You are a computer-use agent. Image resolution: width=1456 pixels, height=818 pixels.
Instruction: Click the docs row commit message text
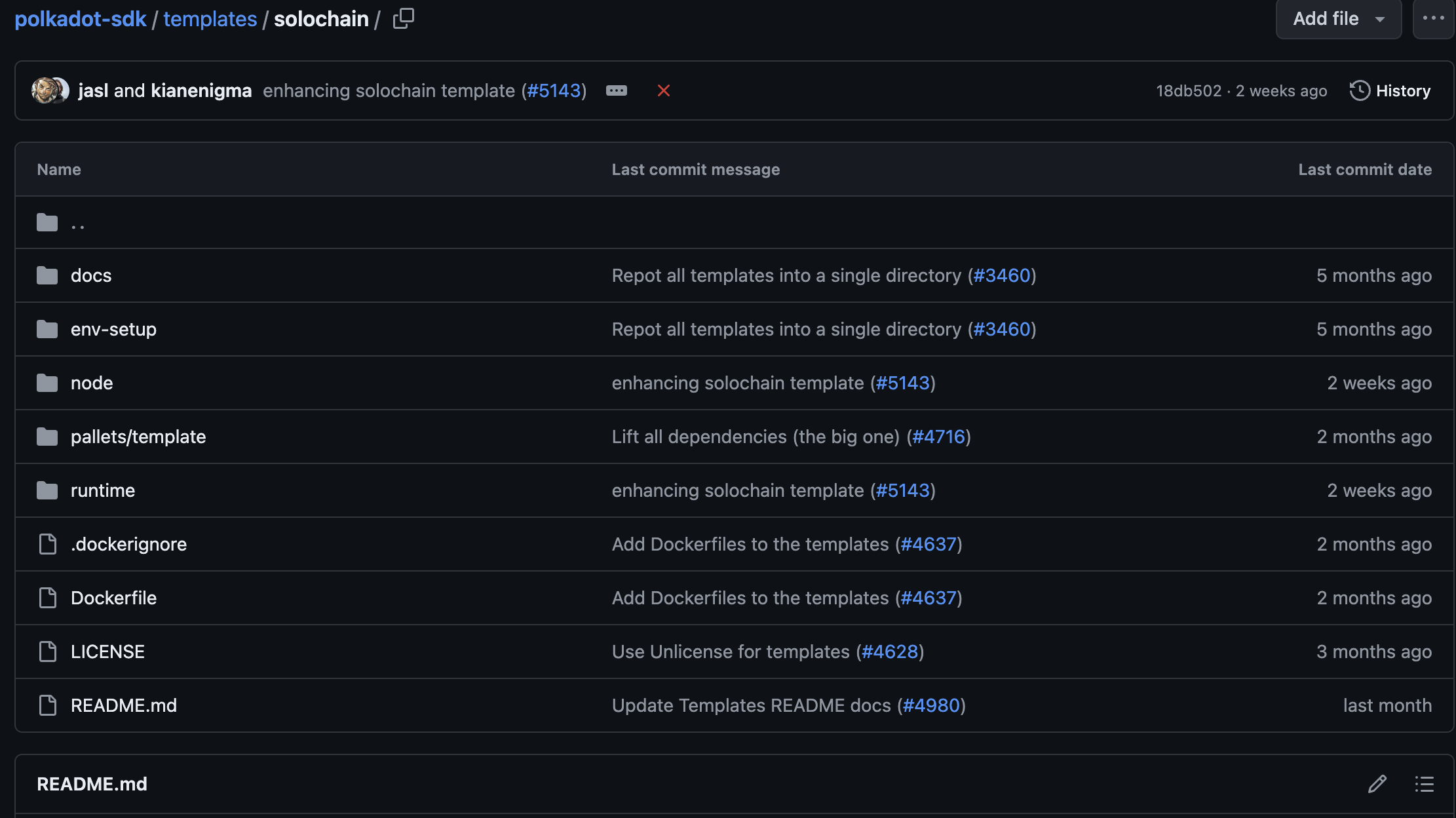click(786, 275)
